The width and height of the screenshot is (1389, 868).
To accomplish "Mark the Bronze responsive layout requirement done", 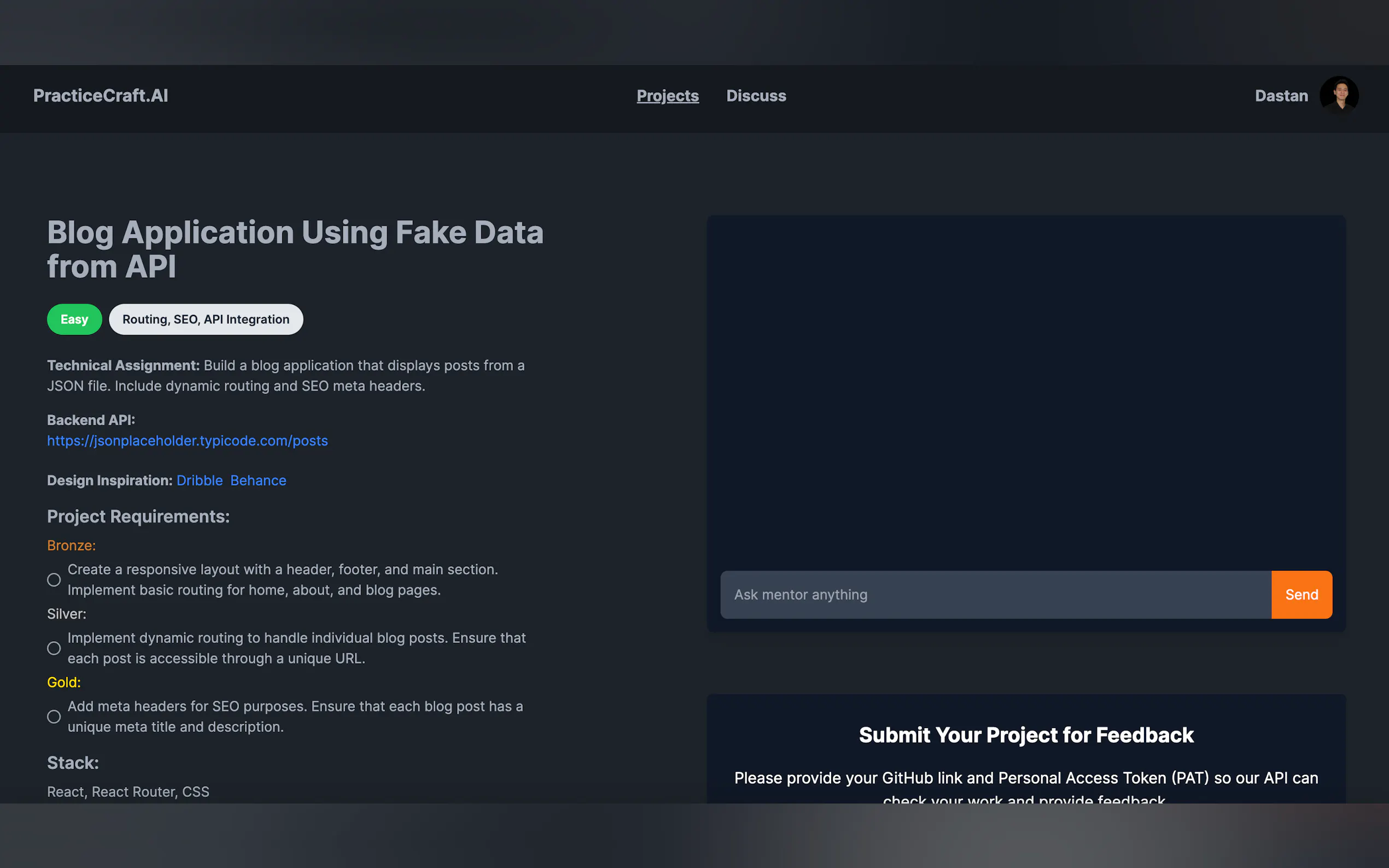I will (x=54, y=580).
